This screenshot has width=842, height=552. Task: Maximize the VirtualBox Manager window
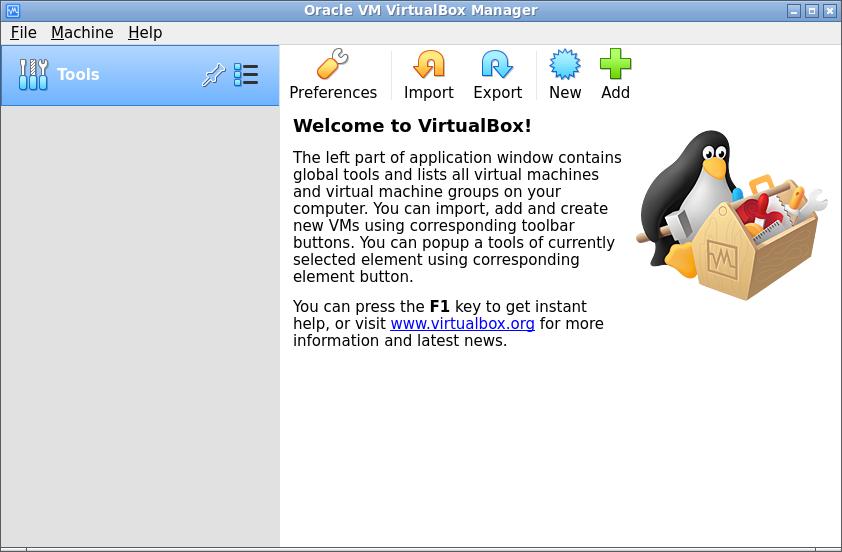(812, 11)
